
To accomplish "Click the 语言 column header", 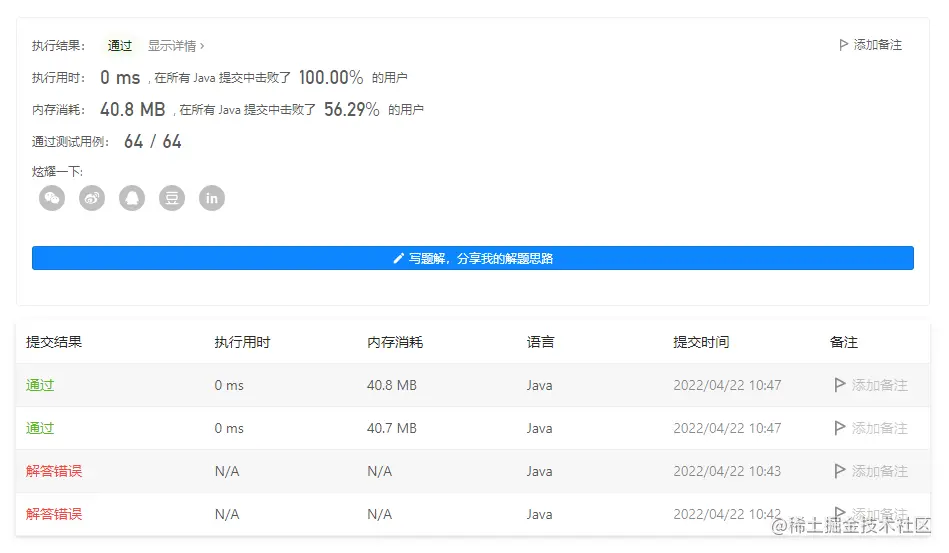I will click(540, 342).
